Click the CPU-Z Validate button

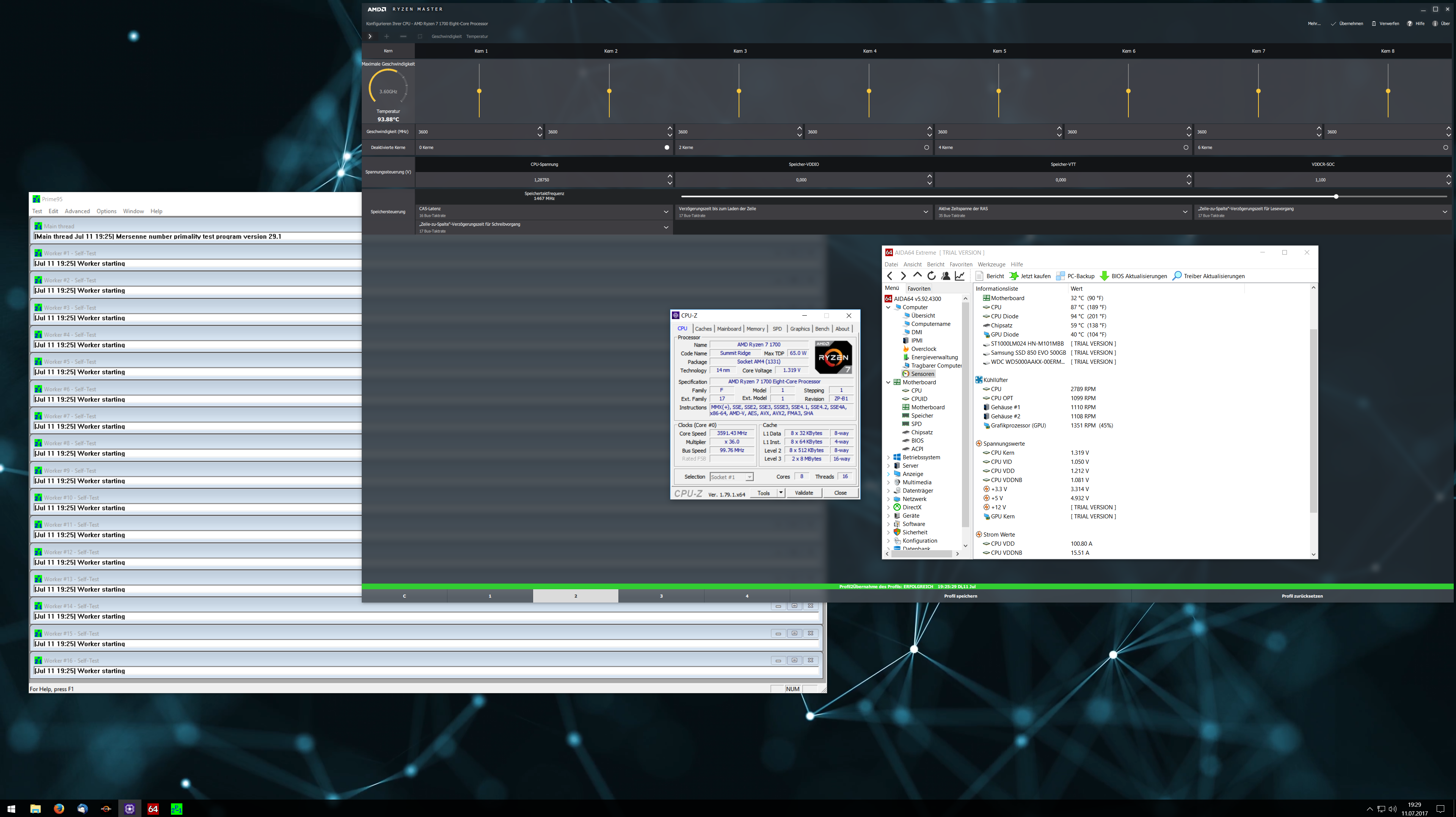(804, 493)
